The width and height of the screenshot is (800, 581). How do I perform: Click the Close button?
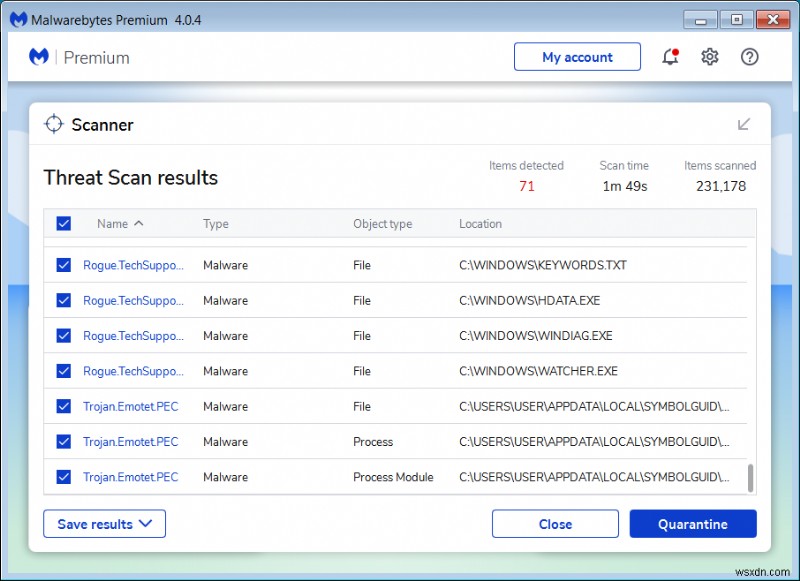[555, 524]
